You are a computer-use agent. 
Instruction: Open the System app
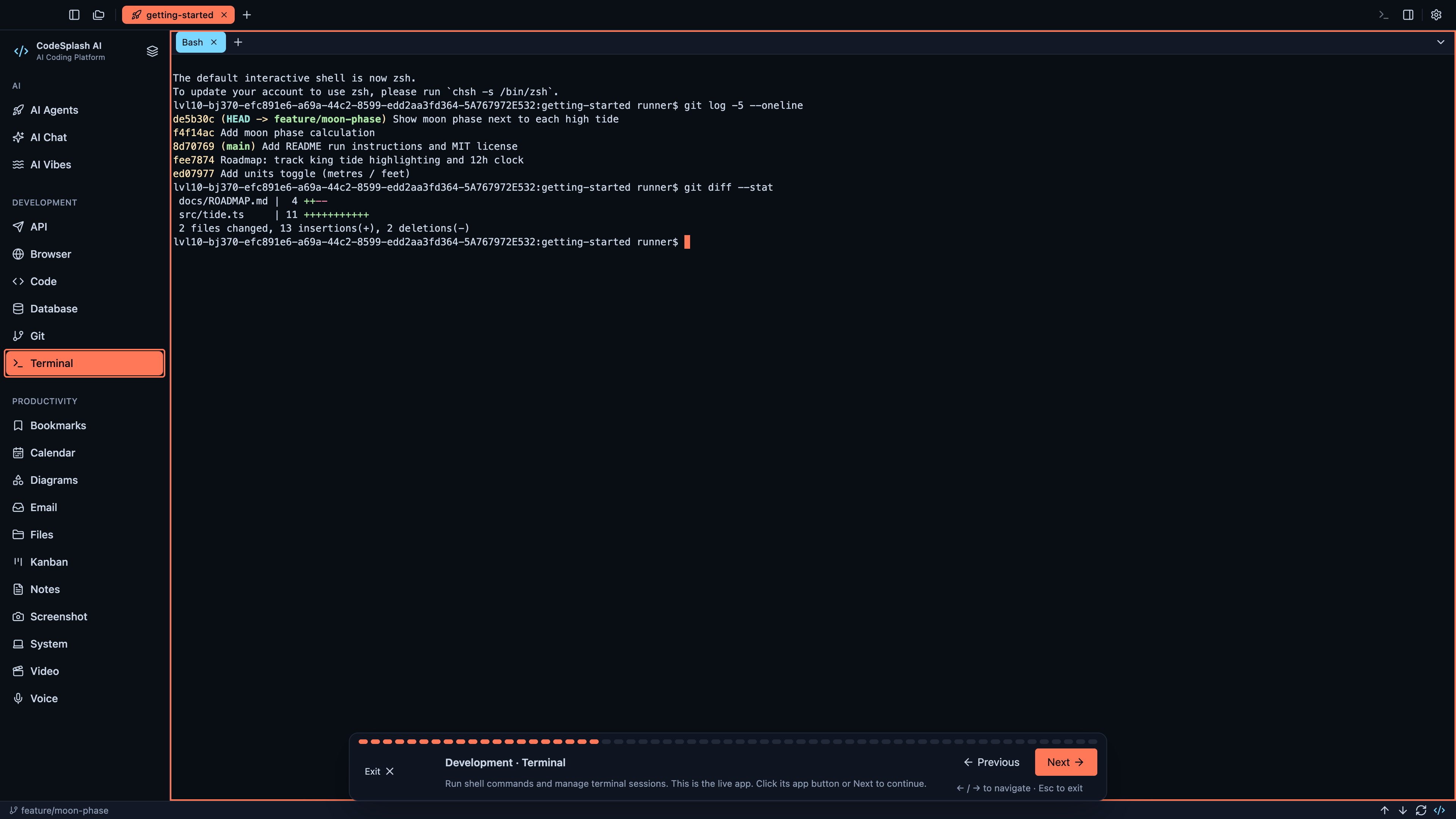[84, 644]
